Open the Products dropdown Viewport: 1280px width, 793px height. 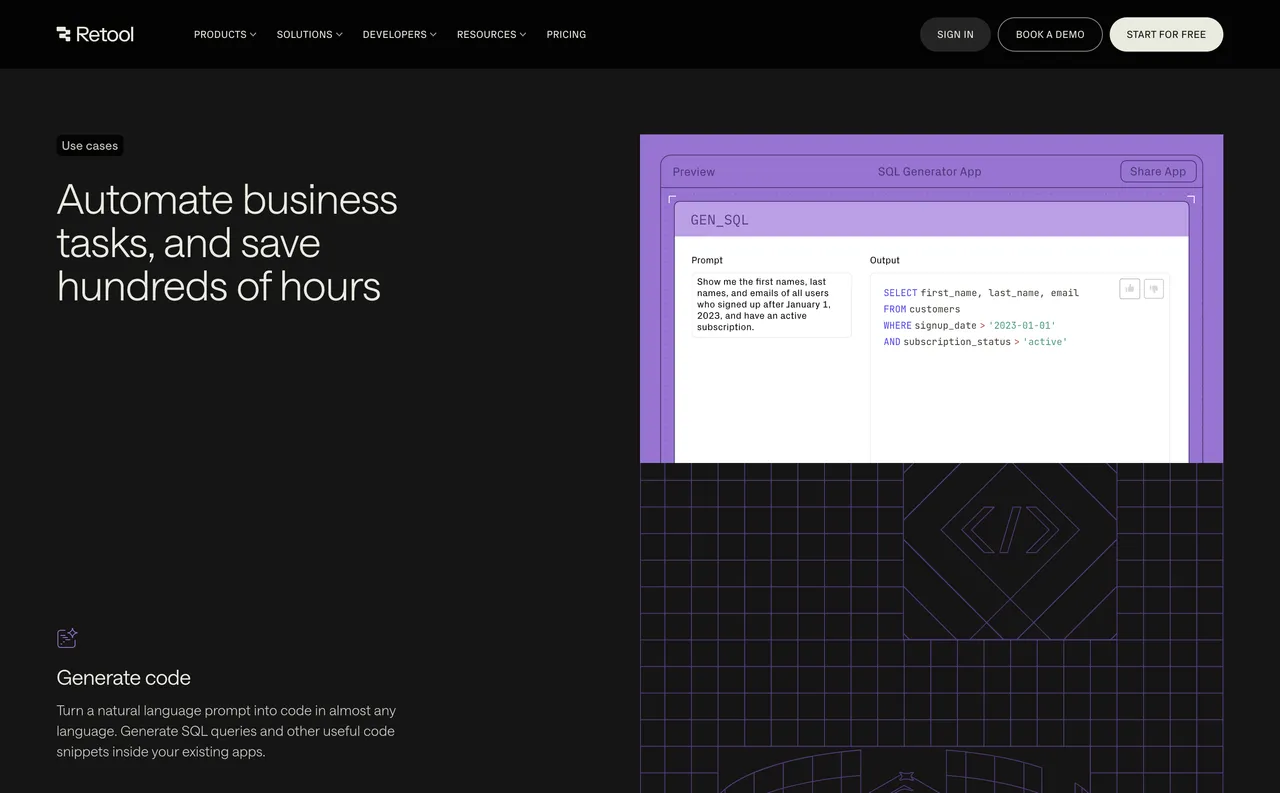click(x=224, y=34)
